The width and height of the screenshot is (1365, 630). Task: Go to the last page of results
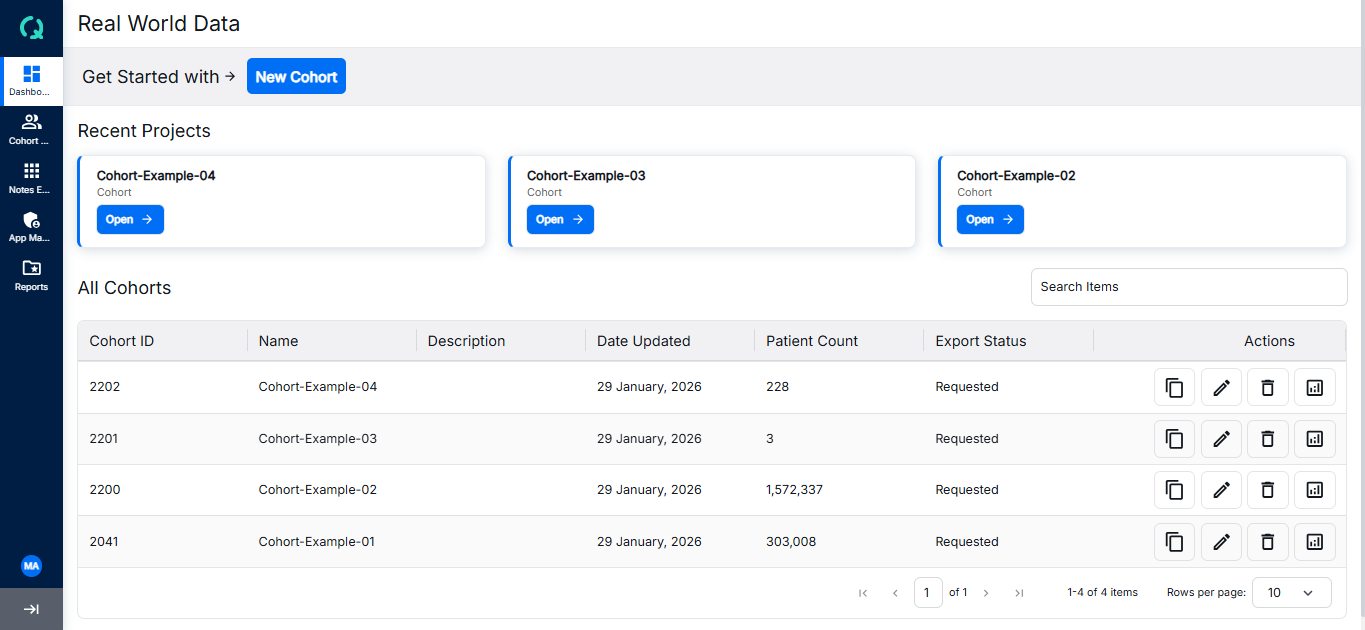point(1019,593)
